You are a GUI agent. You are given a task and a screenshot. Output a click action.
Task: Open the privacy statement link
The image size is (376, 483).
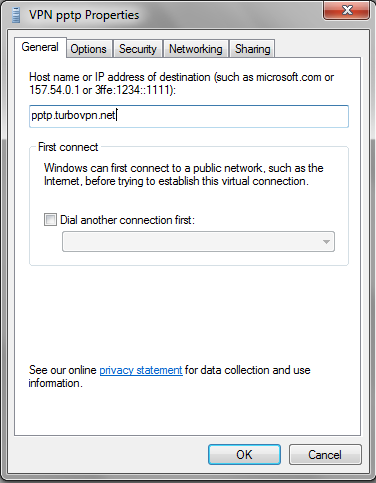tap(141, 370)
